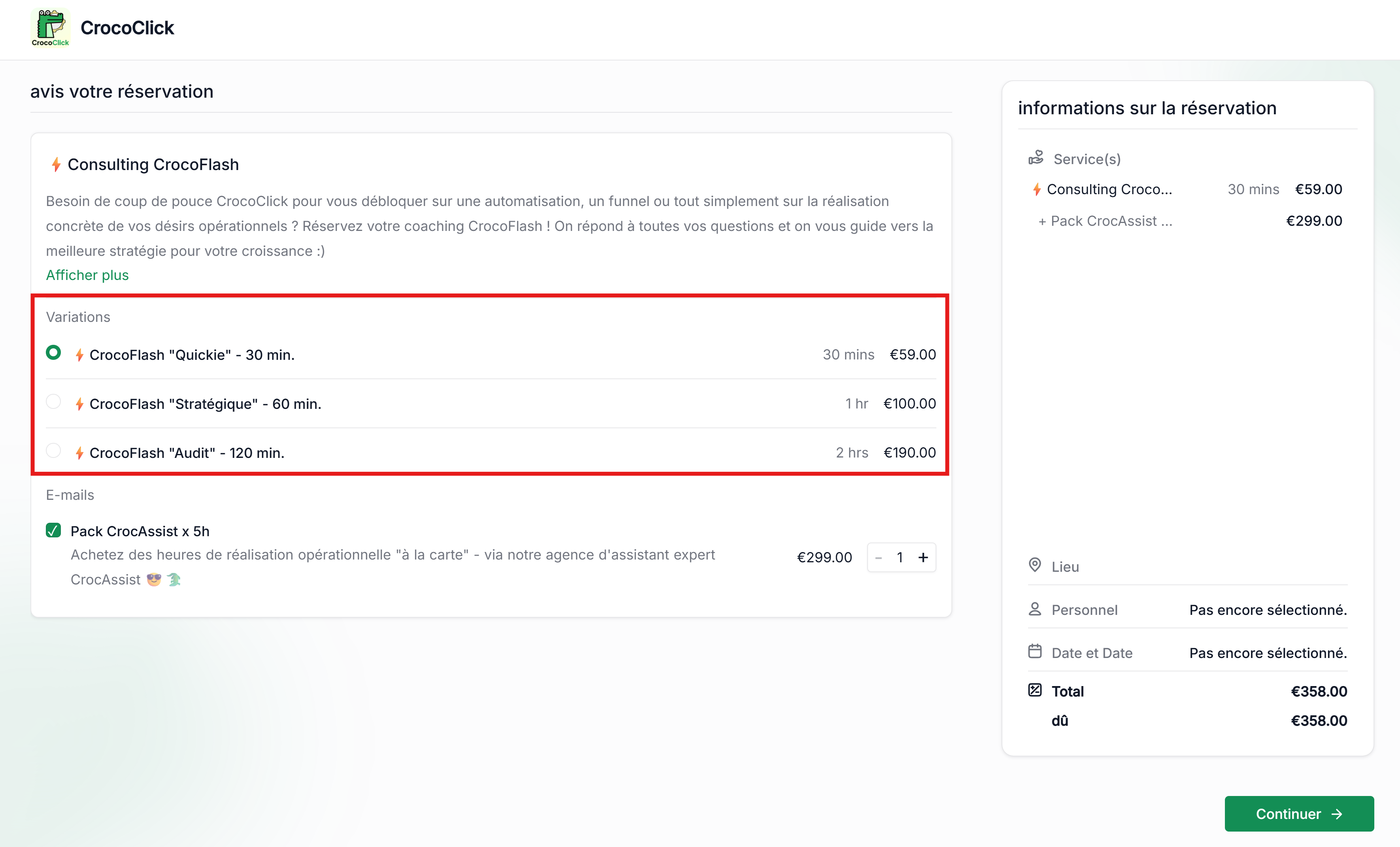This screenshot has width=1400, height=847.
Task: Click the Service(s) hand icon
Action: click(x=1036, y=157)
